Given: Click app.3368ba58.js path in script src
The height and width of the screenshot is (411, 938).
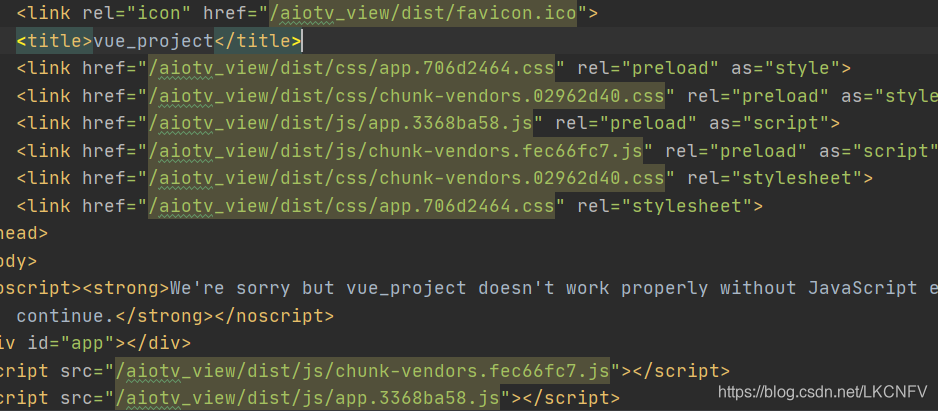Looking at the screenshot, I should (x=308, y=398).
